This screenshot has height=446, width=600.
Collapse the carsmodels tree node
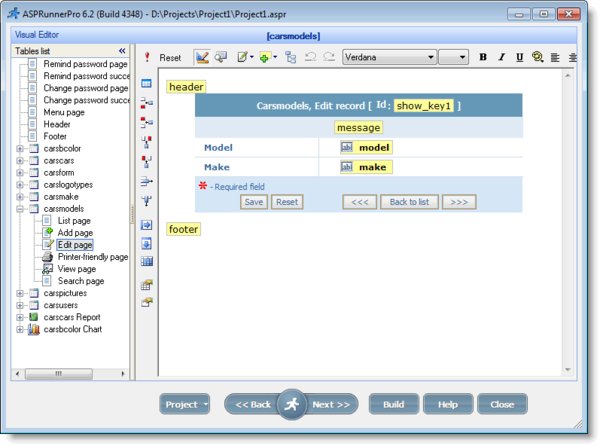pos(19,208)
